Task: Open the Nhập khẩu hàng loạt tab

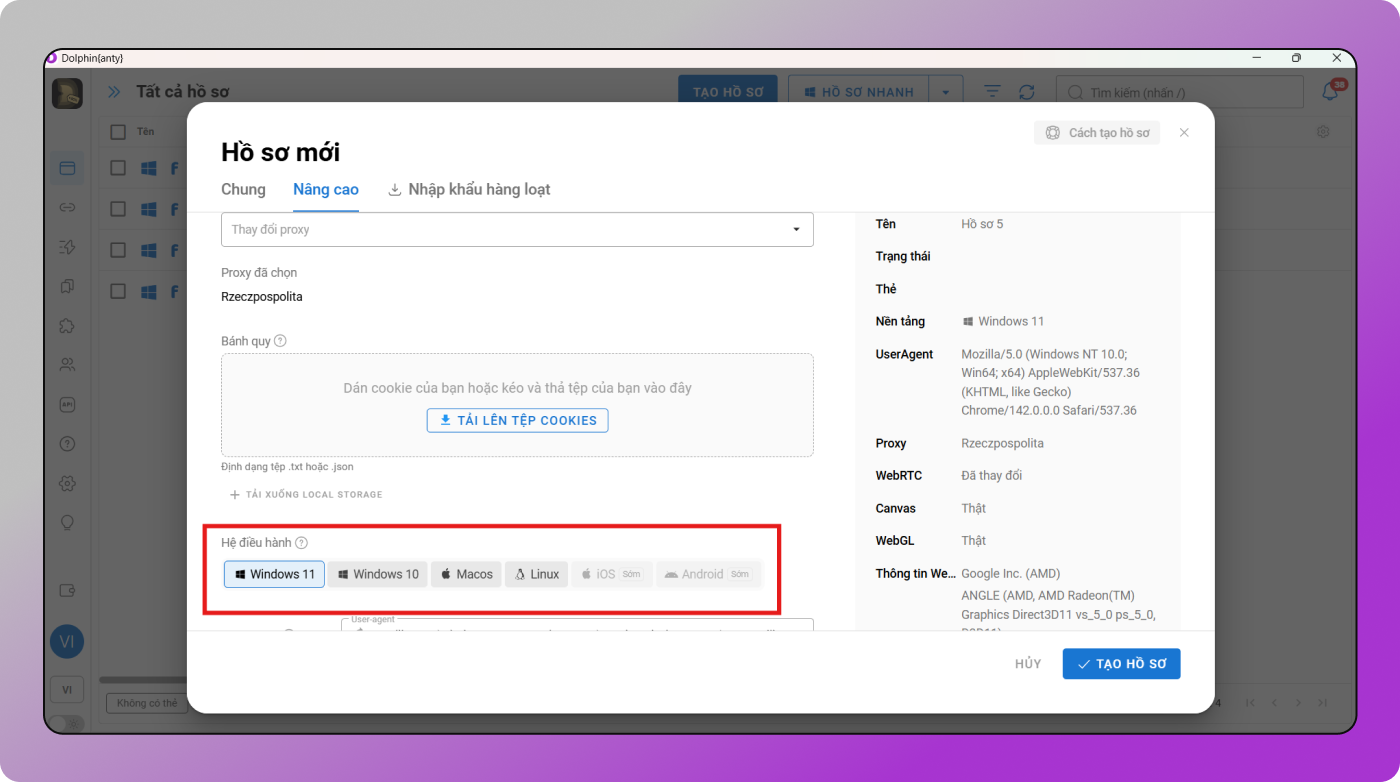Action: click(x=469, y=189)
